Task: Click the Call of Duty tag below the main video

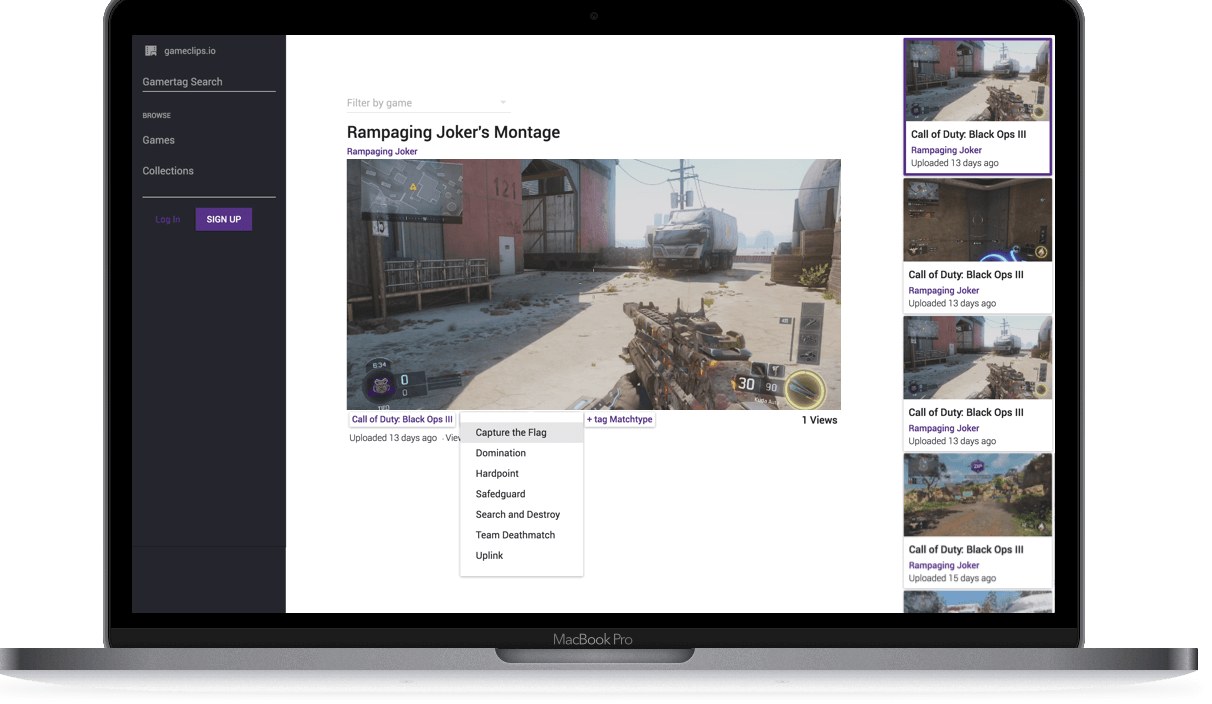Action: (402, 420)
